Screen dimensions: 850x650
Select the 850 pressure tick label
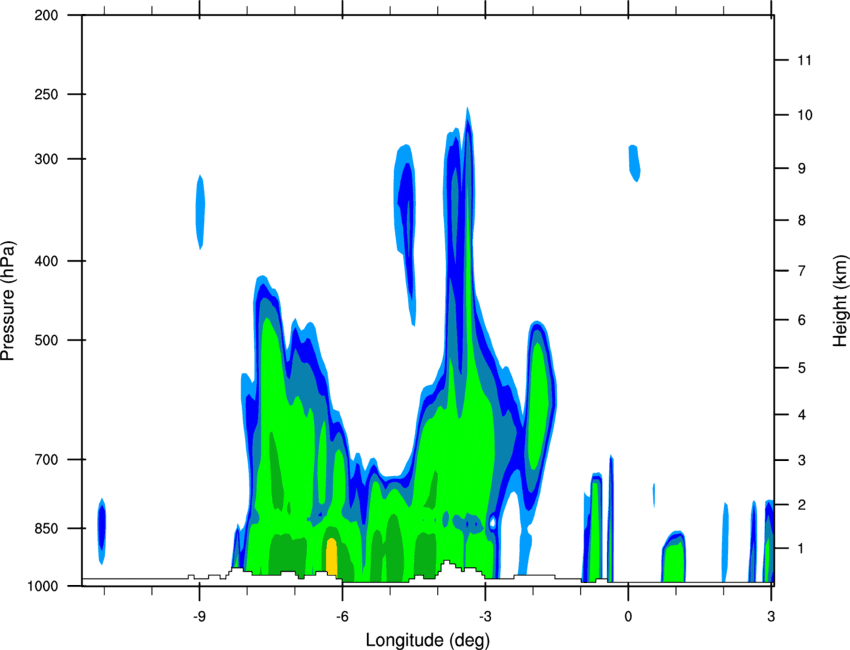(x=46, y=528)
